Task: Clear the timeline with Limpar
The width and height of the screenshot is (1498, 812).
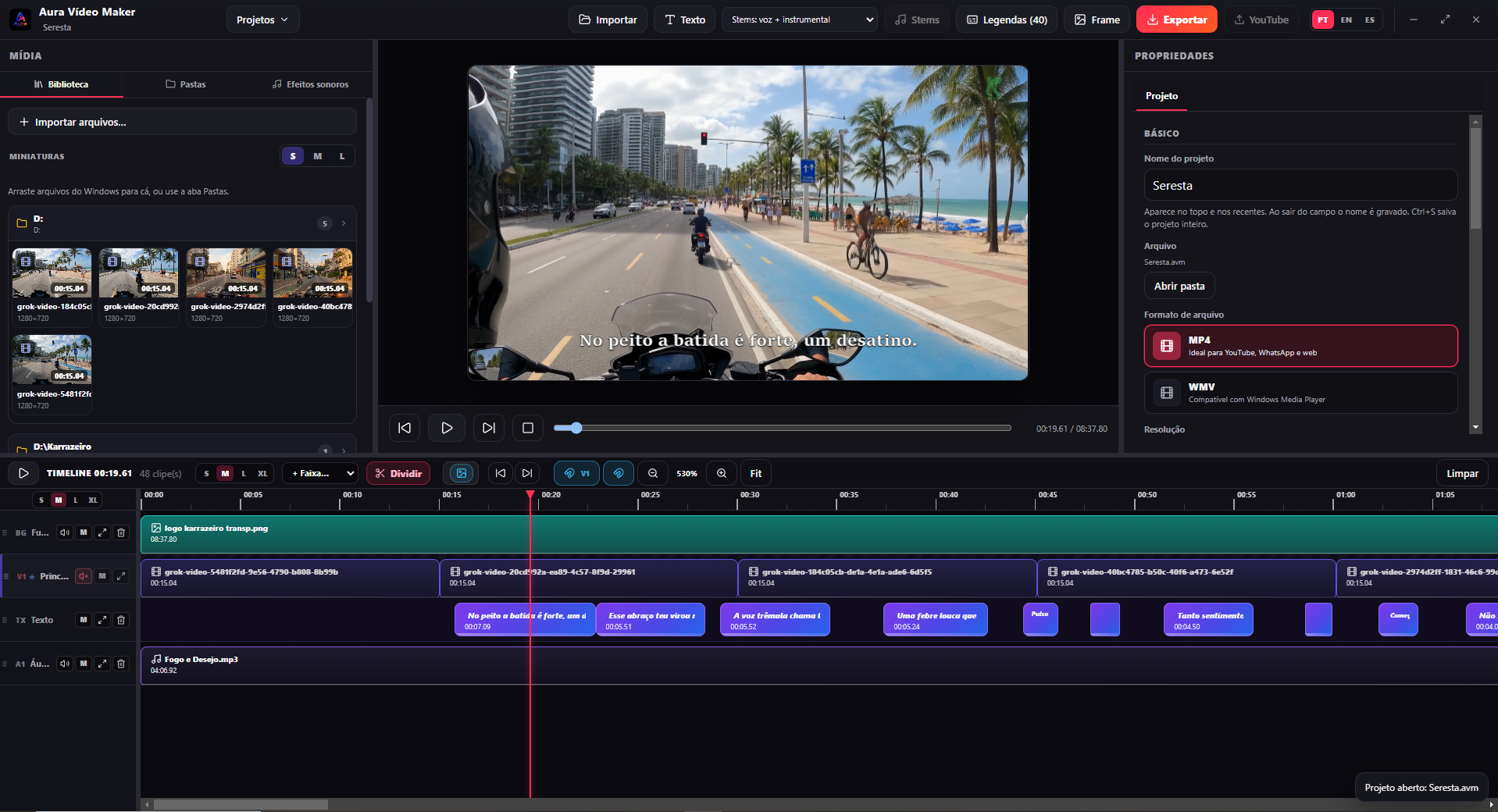Action: 1462,473
